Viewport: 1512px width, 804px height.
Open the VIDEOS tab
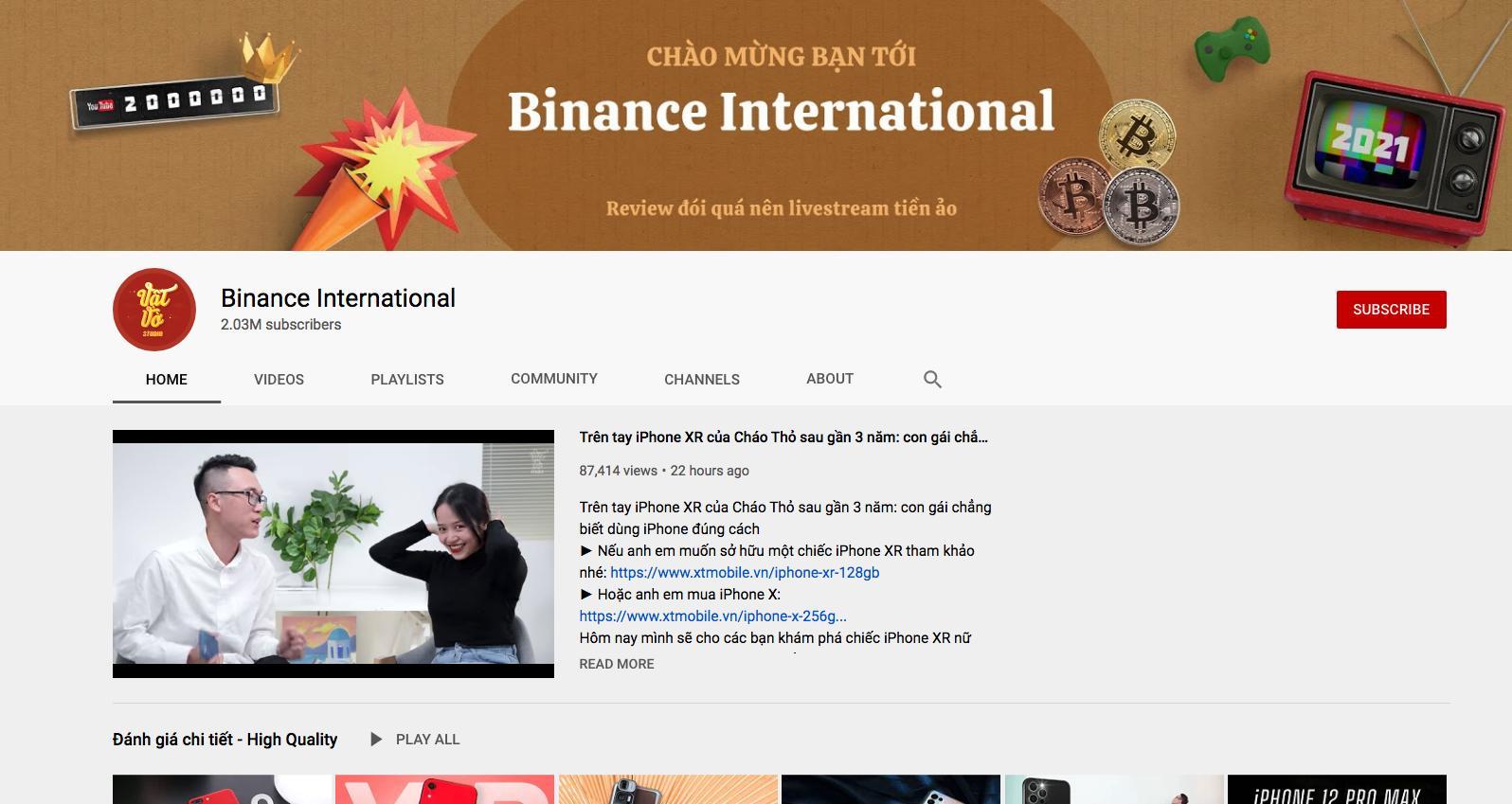tap(279, 379)
